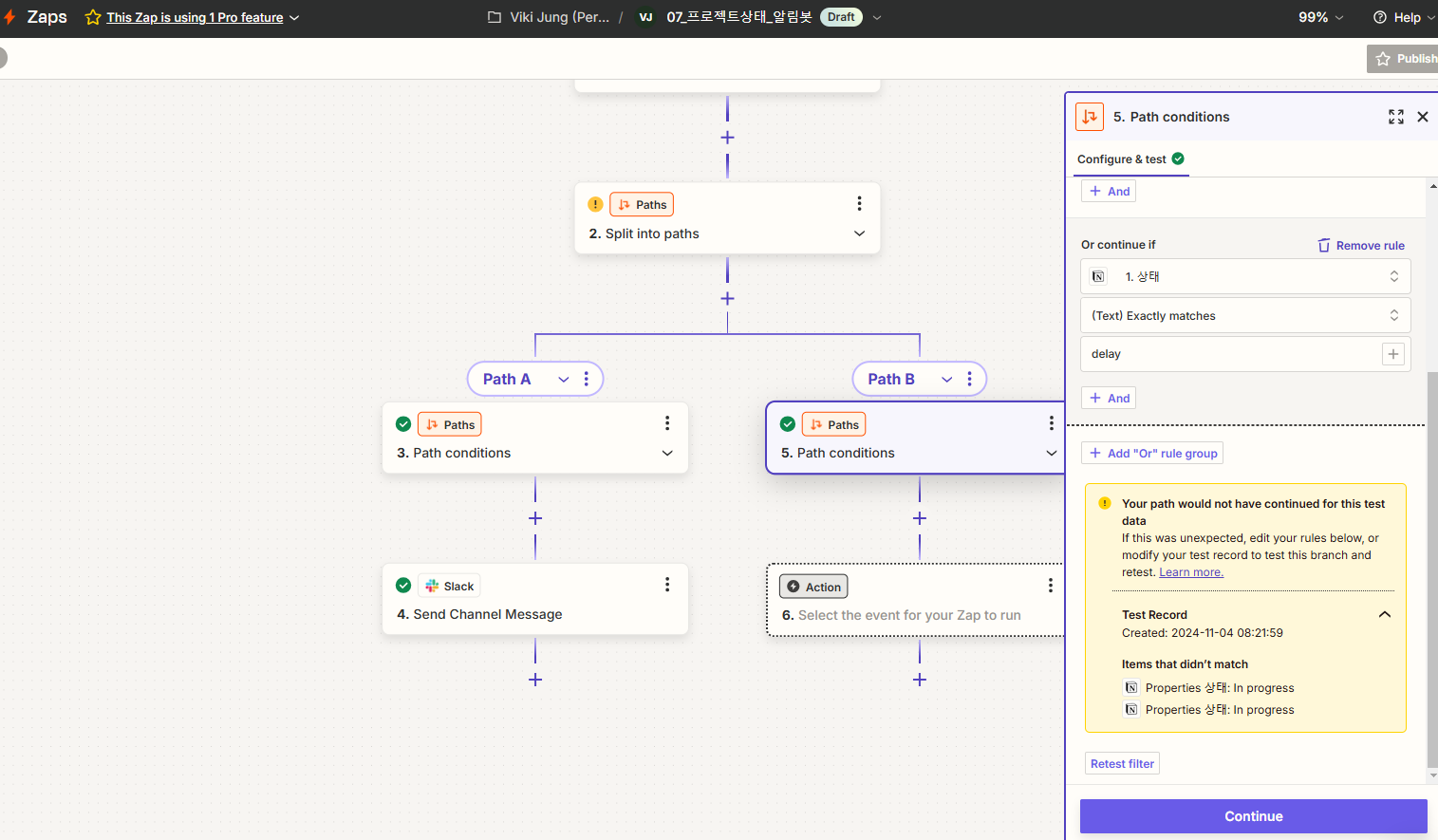1438x840 pixels.
Task: Open kebab menu on Split into paths step
Action: tap(859, 204)
